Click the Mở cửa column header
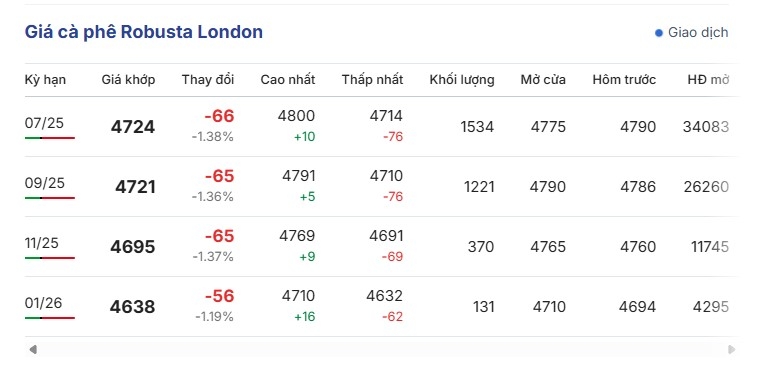 (543, 80)
